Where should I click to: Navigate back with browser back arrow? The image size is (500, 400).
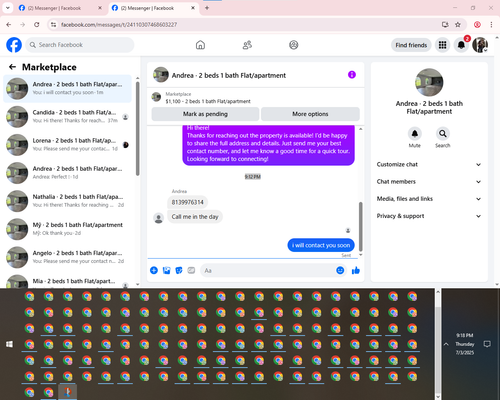coord(9,24)
